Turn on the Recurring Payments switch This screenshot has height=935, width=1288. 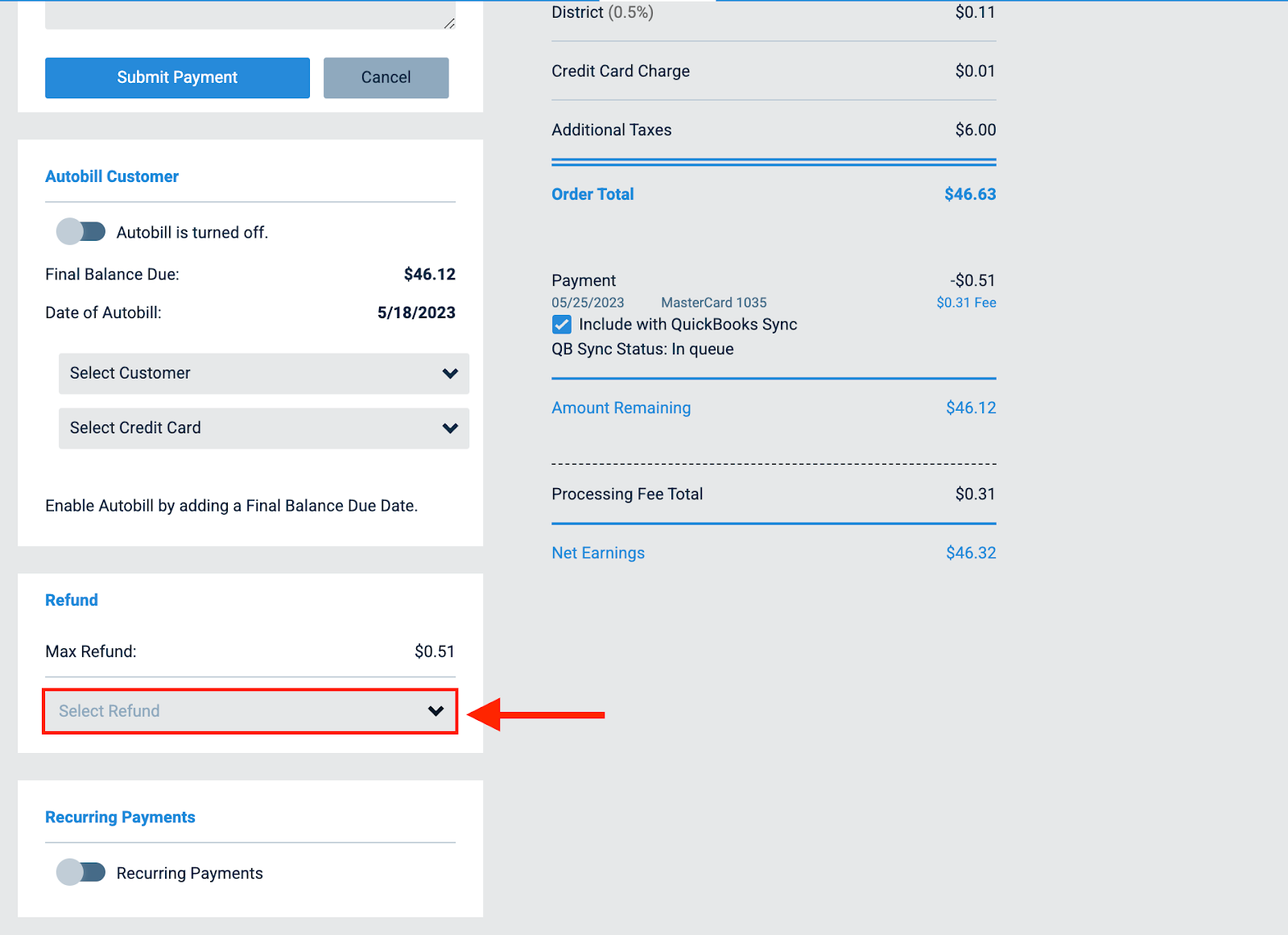pos(80,872)
